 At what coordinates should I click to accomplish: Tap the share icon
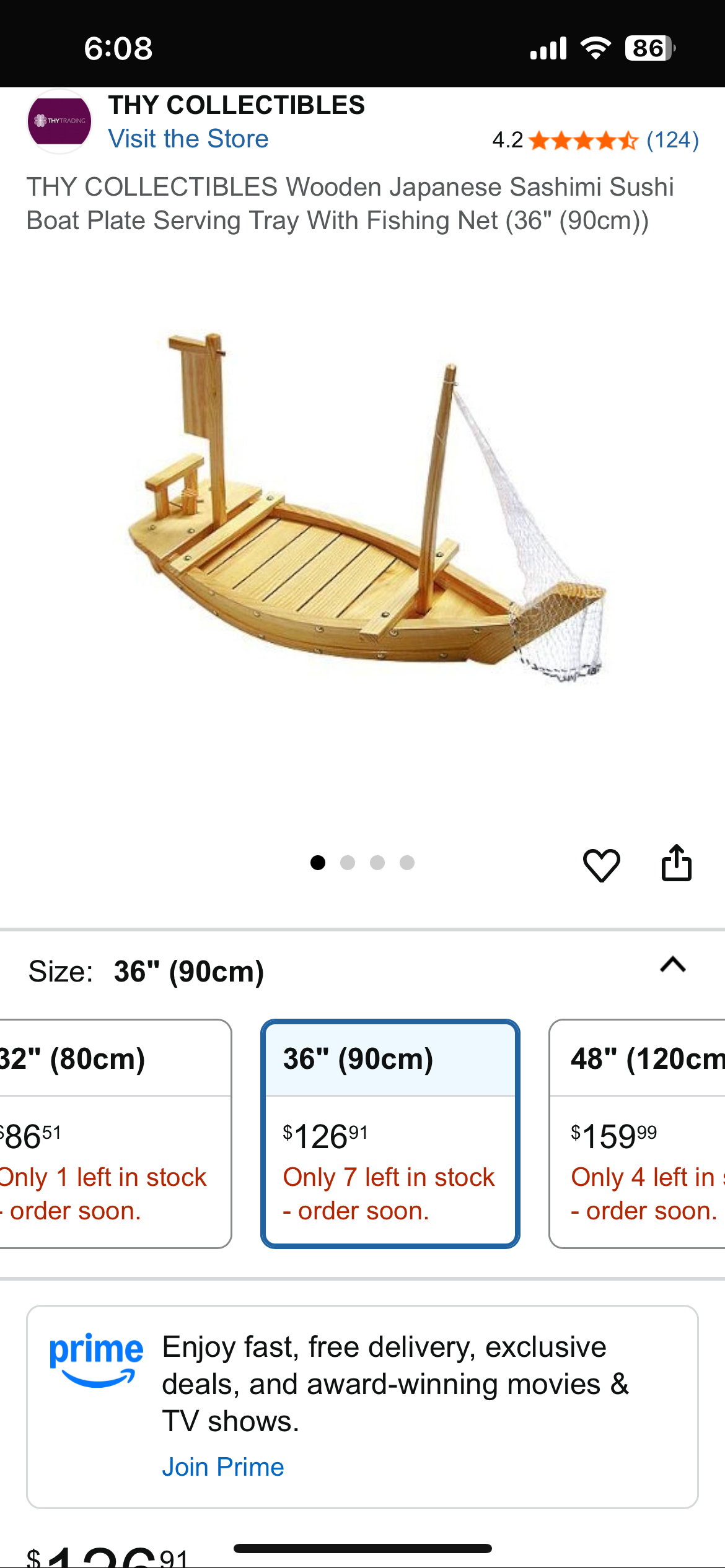tap(676, 863)
